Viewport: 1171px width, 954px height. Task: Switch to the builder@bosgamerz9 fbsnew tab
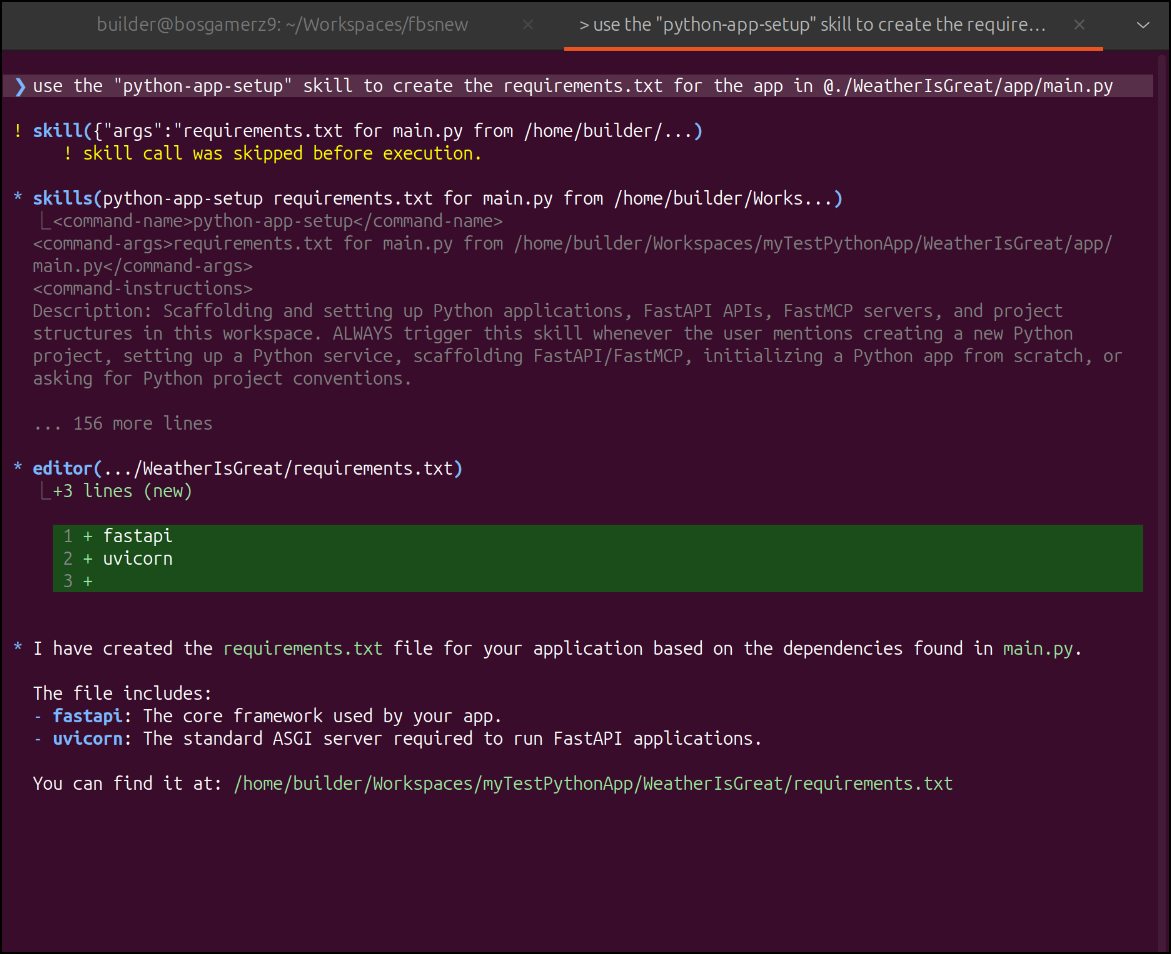tap(282, 25)
